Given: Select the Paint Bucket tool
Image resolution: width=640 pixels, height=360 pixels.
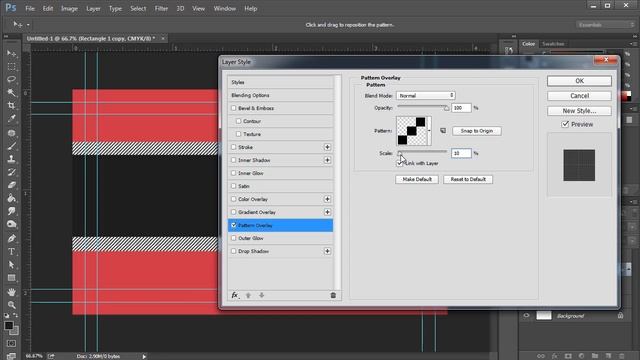Looking at the screenshot, I should pyautogui.click(x=11, y=198).
